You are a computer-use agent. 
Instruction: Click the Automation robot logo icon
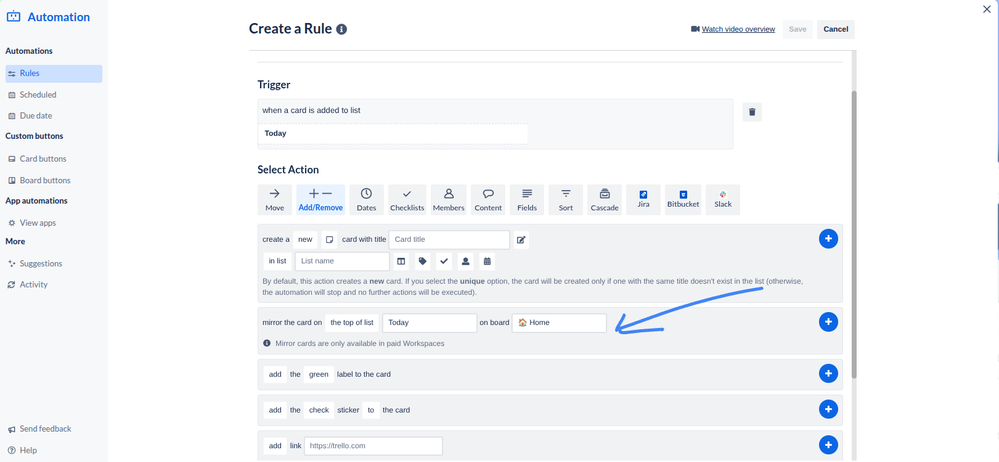pos(13,17)
